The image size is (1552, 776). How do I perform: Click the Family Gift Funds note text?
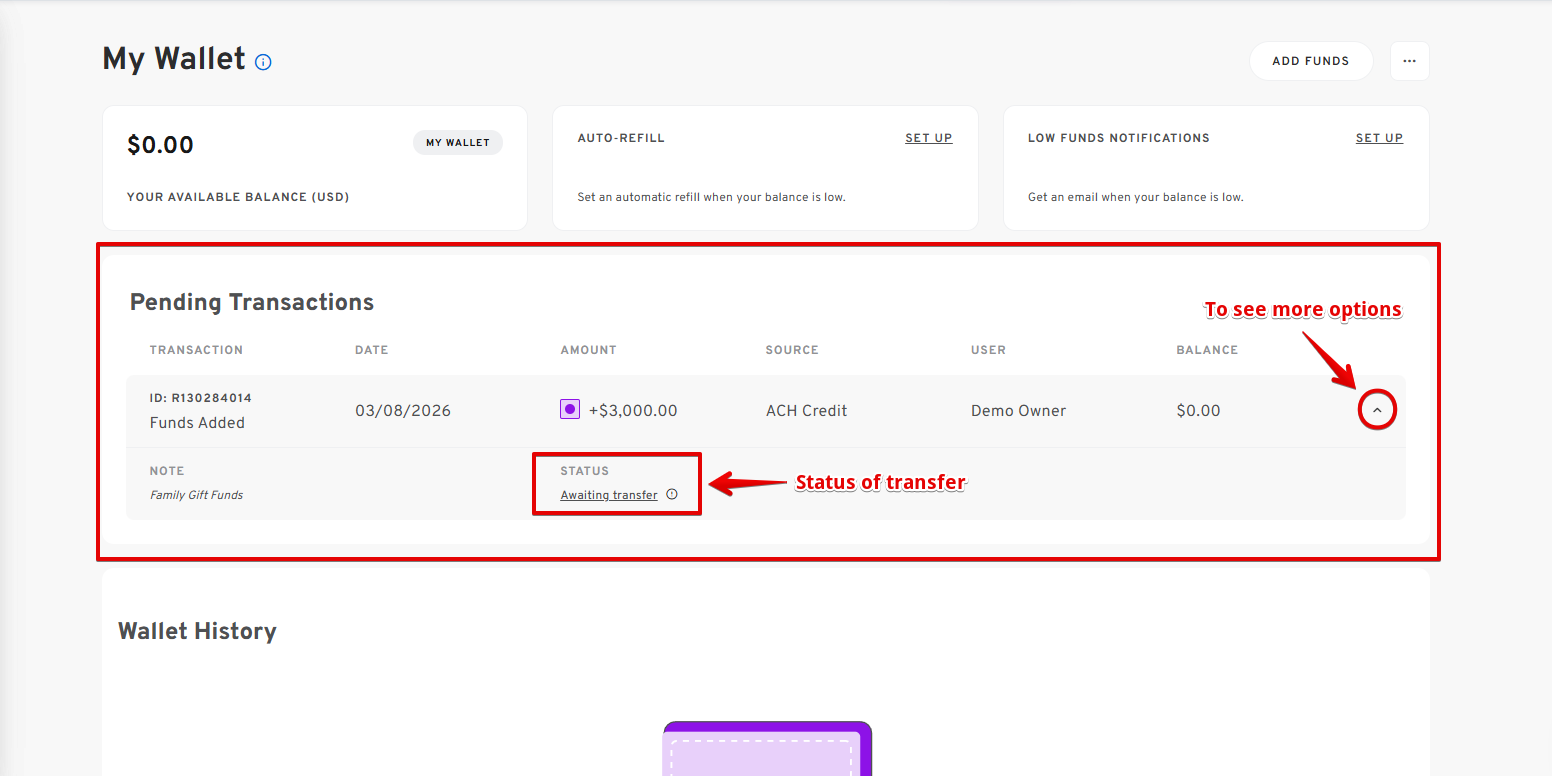click(196, 495)
